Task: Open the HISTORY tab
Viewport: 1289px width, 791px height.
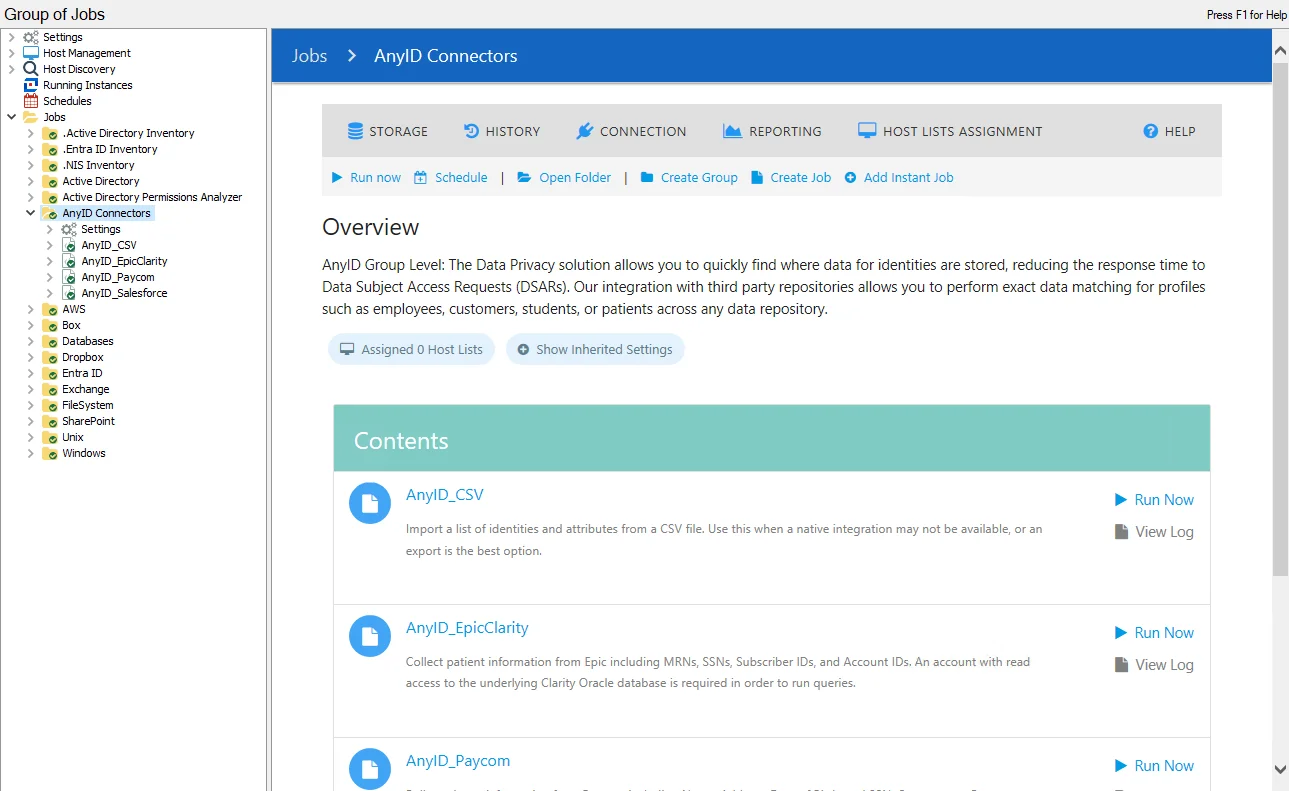Action: (502, 131)
